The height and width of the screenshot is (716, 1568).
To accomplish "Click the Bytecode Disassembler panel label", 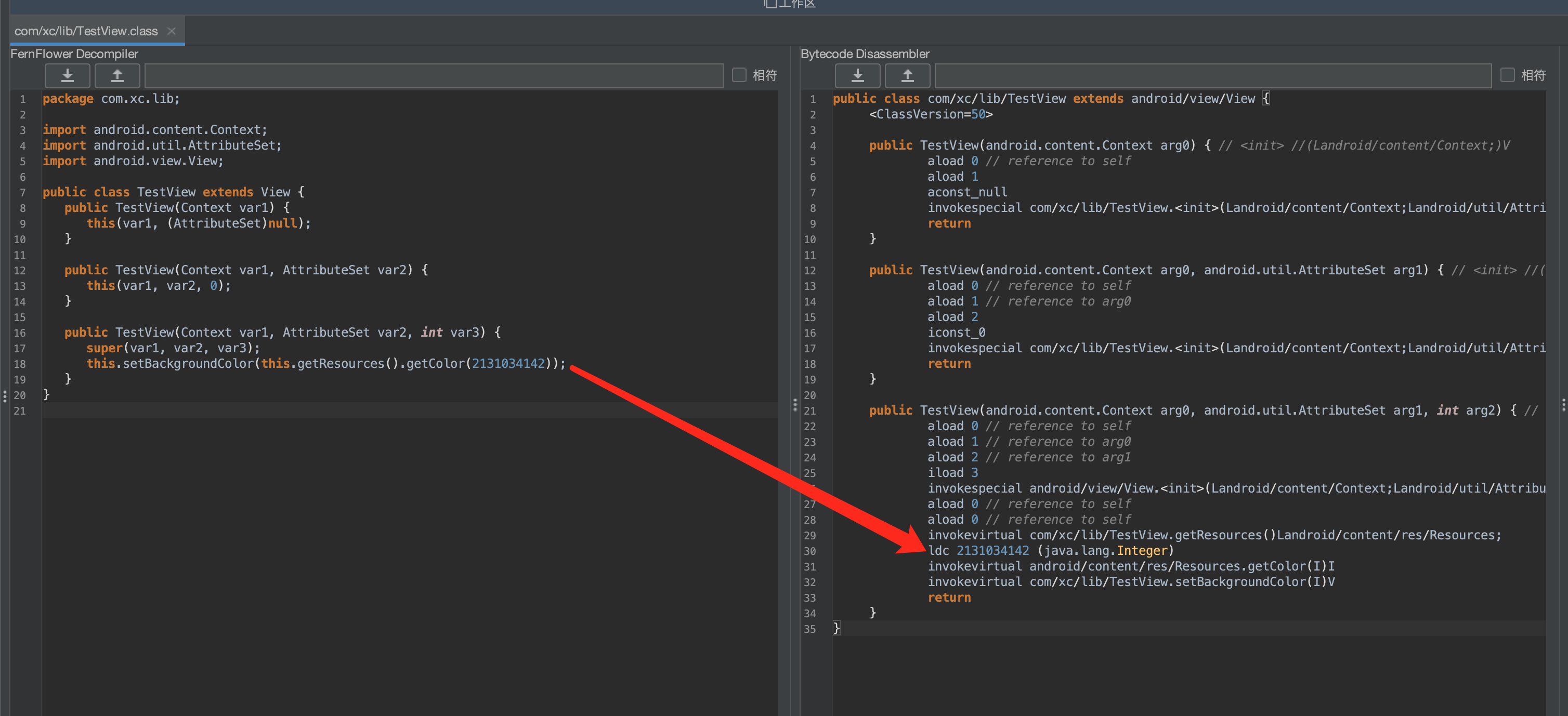I will pos(865,54).
